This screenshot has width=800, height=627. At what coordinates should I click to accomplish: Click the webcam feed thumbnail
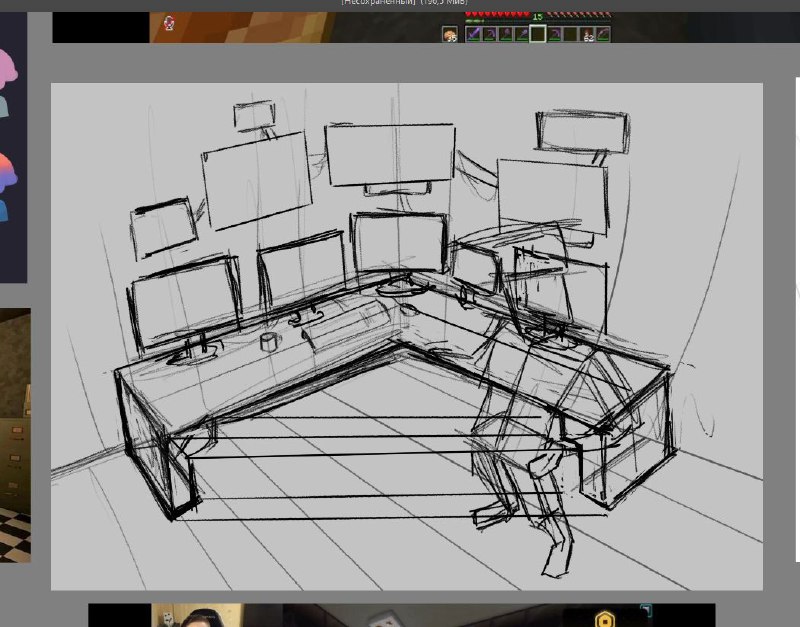(x=196, y=615)
